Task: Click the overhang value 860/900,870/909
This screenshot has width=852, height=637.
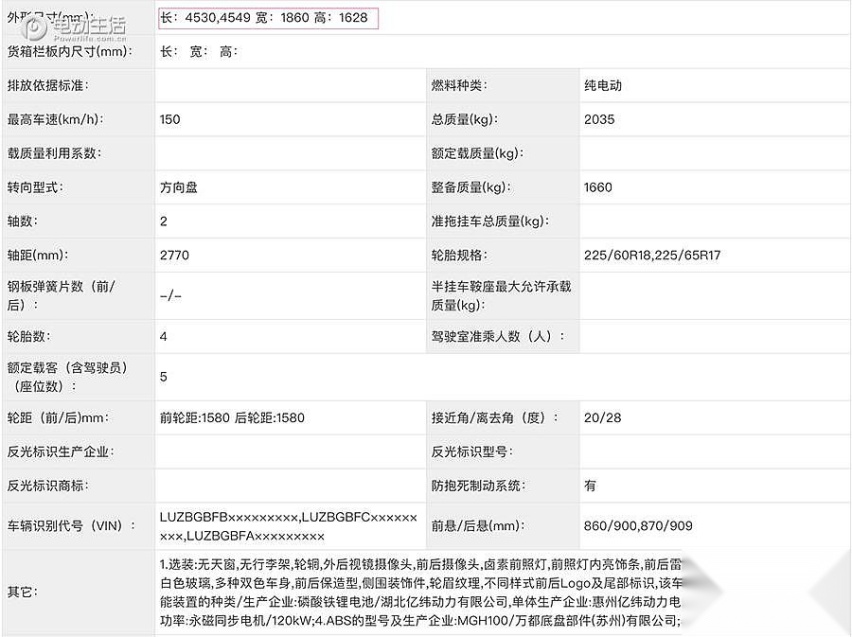Action: point(638,526)
